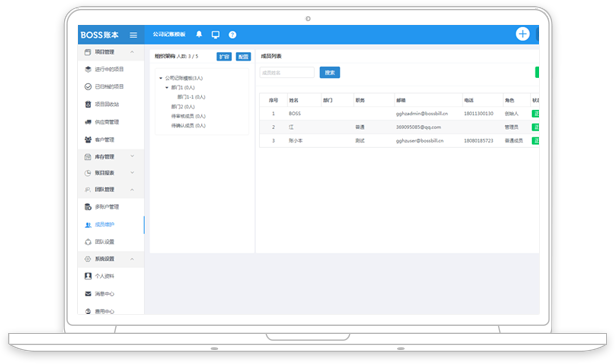Toggle the hamburger sidebar menu icon
This screenshot has height=364, width=615.
pos(133,35)
